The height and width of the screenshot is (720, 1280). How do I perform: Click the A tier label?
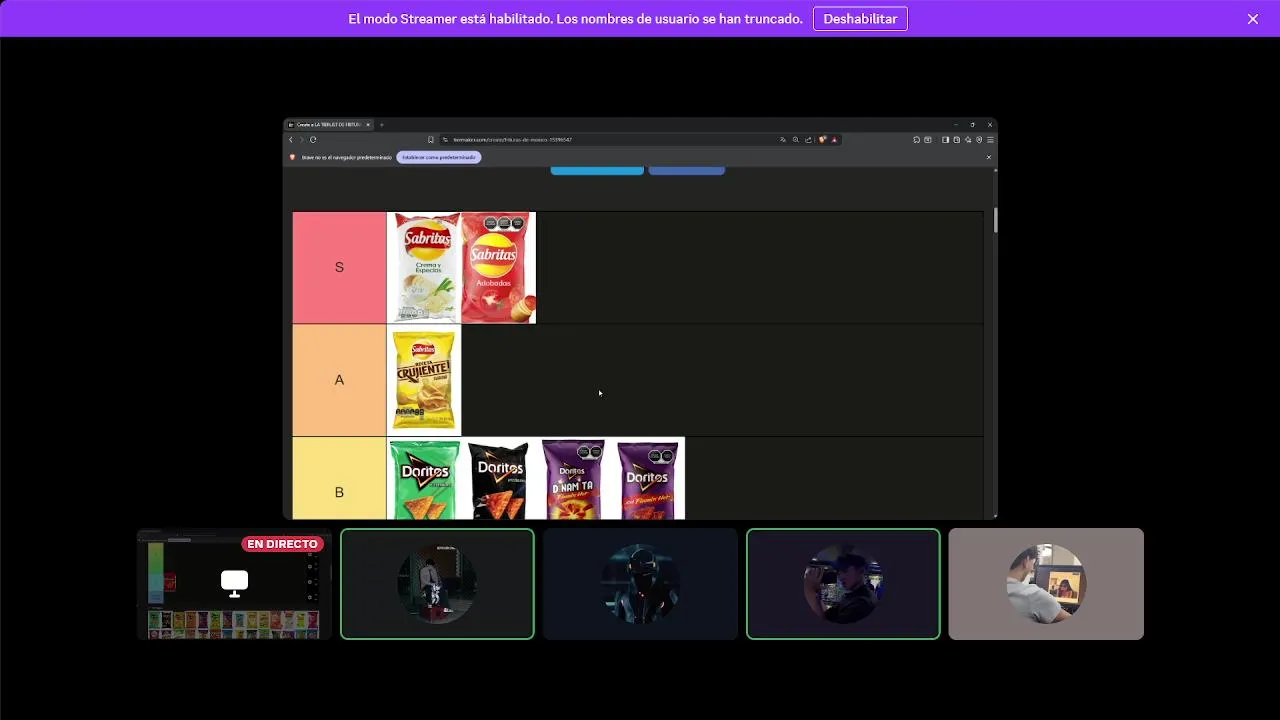click(339, 380)
